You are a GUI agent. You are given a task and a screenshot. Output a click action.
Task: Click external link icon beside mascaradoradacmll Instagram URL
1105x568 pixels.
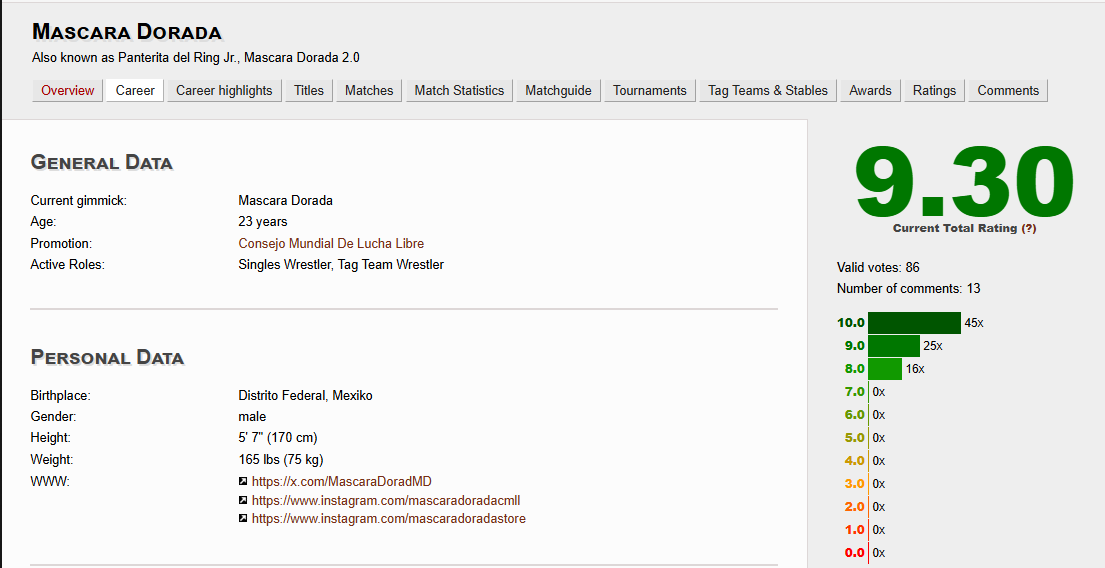243,500
